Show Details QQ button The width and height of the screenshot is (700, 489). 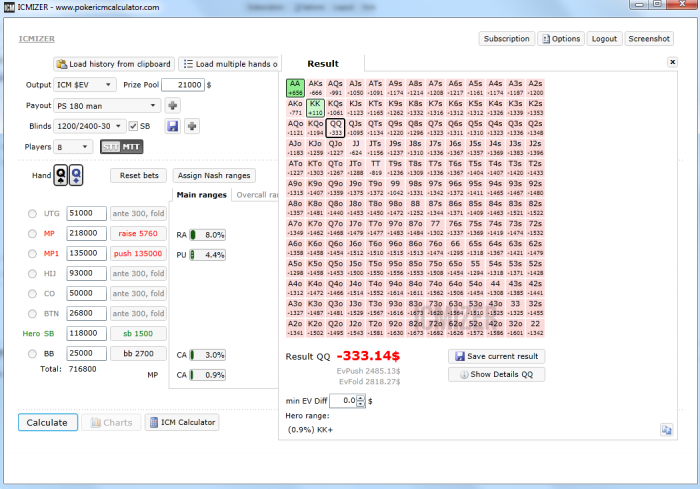(496, 374)
